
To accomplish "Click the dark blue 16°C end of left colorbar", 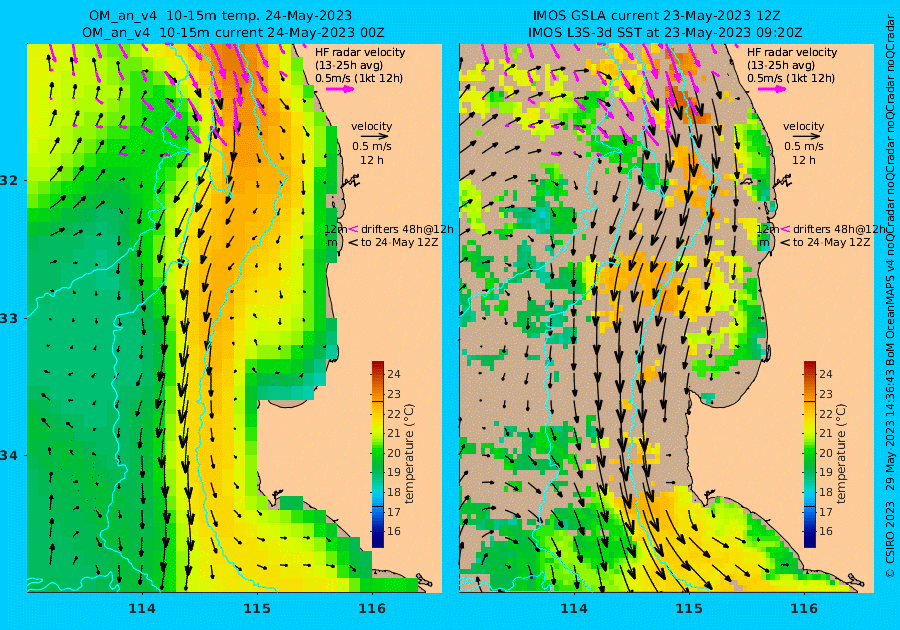I will 378,541.
